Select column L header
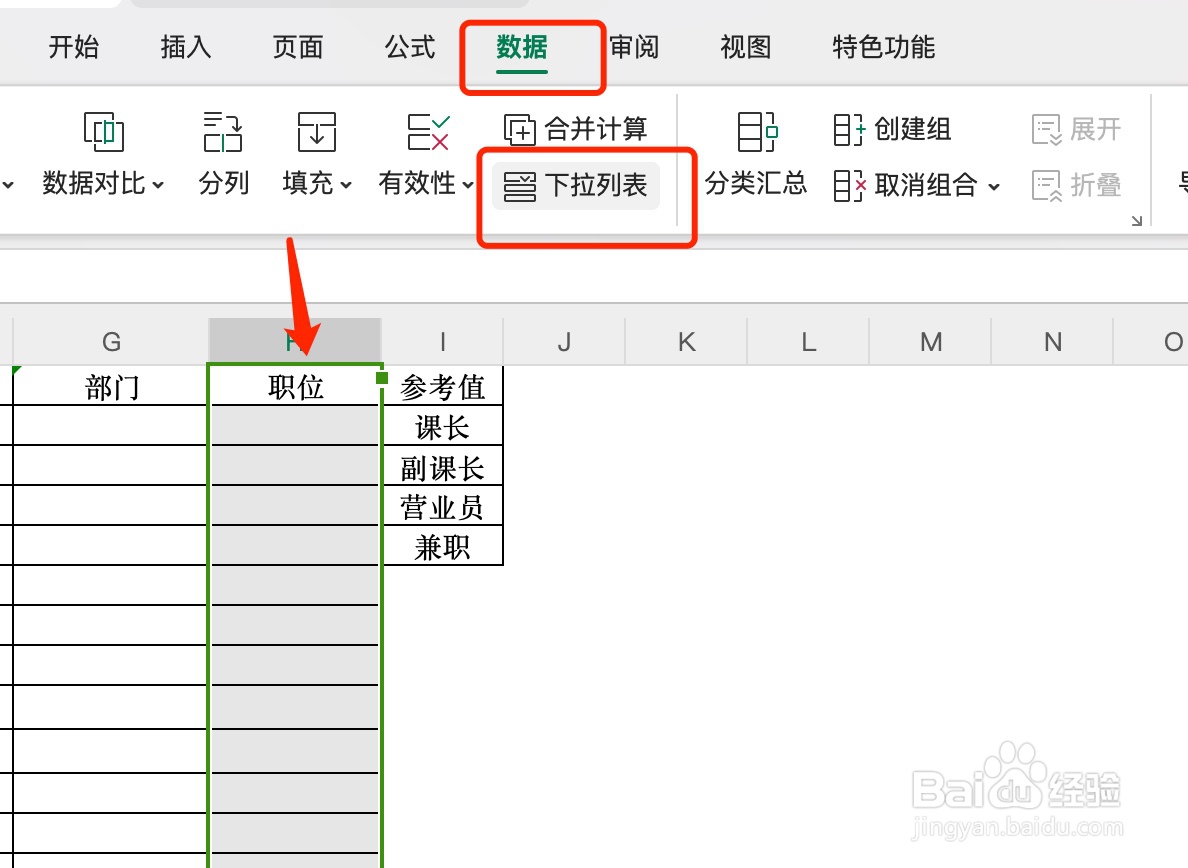 click(808, 342)
